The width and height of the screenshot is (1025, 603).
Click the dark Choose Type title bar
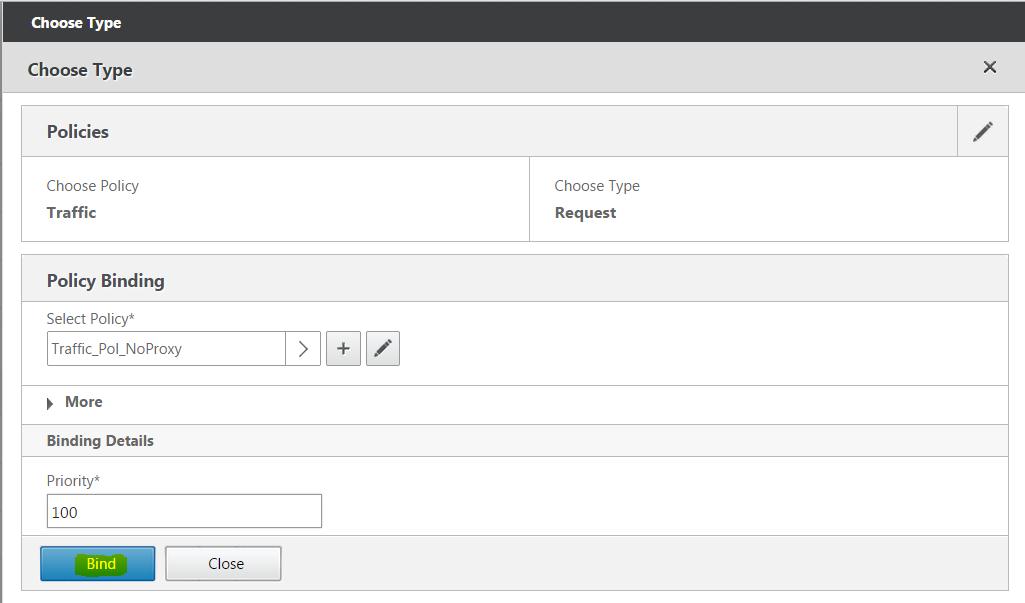pyautogui.click(x=76, y=22)
